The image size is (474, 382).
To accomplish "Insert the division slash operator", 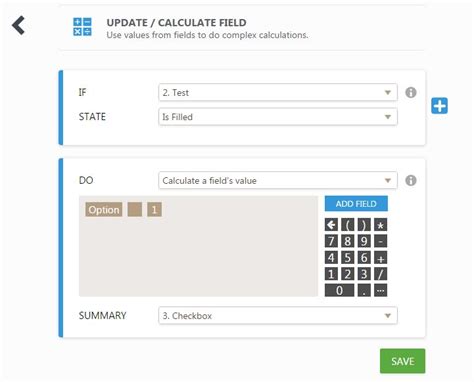I will (380, 274).
